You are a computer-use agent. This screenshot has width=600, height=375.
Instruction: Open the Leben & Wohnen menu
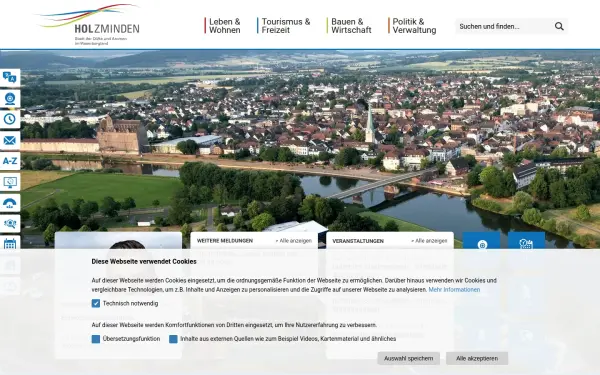(x=224, y=26)
